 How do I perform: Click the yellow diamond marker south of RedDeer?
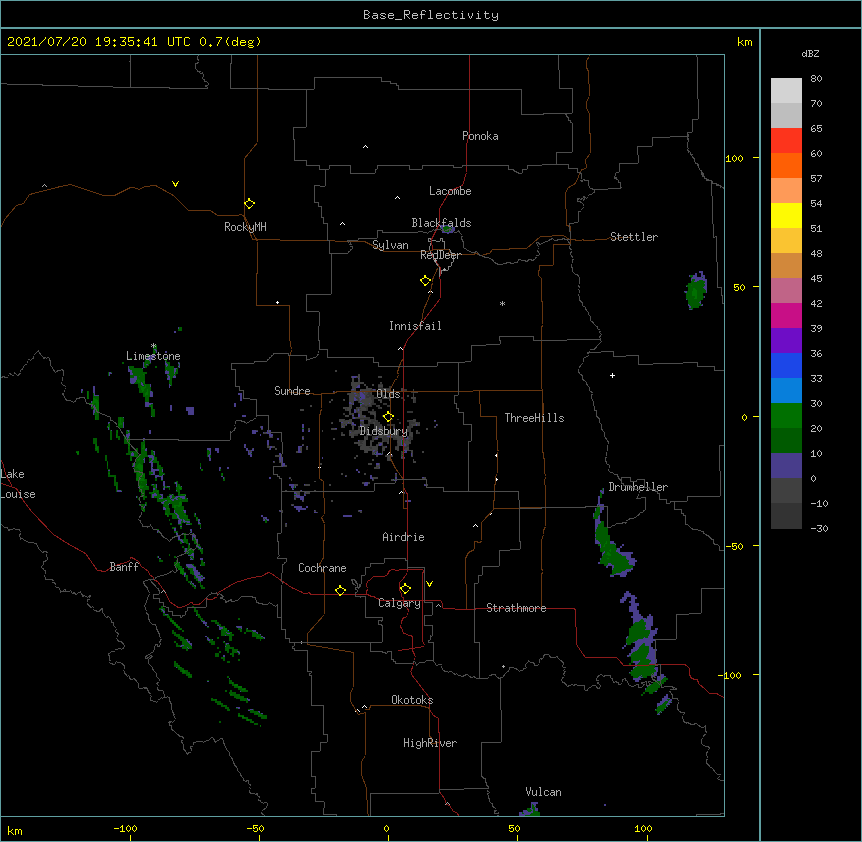pos(425,281)
